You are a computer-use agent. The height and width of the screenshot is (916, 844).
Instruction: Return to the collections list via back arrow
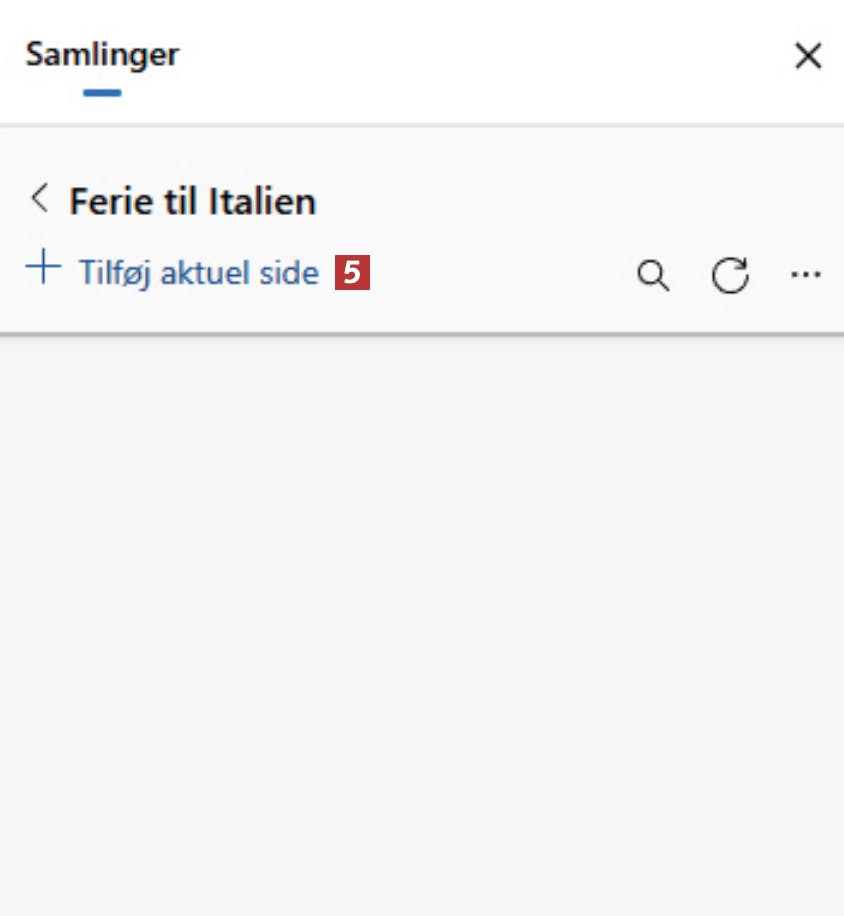(39, 199)
